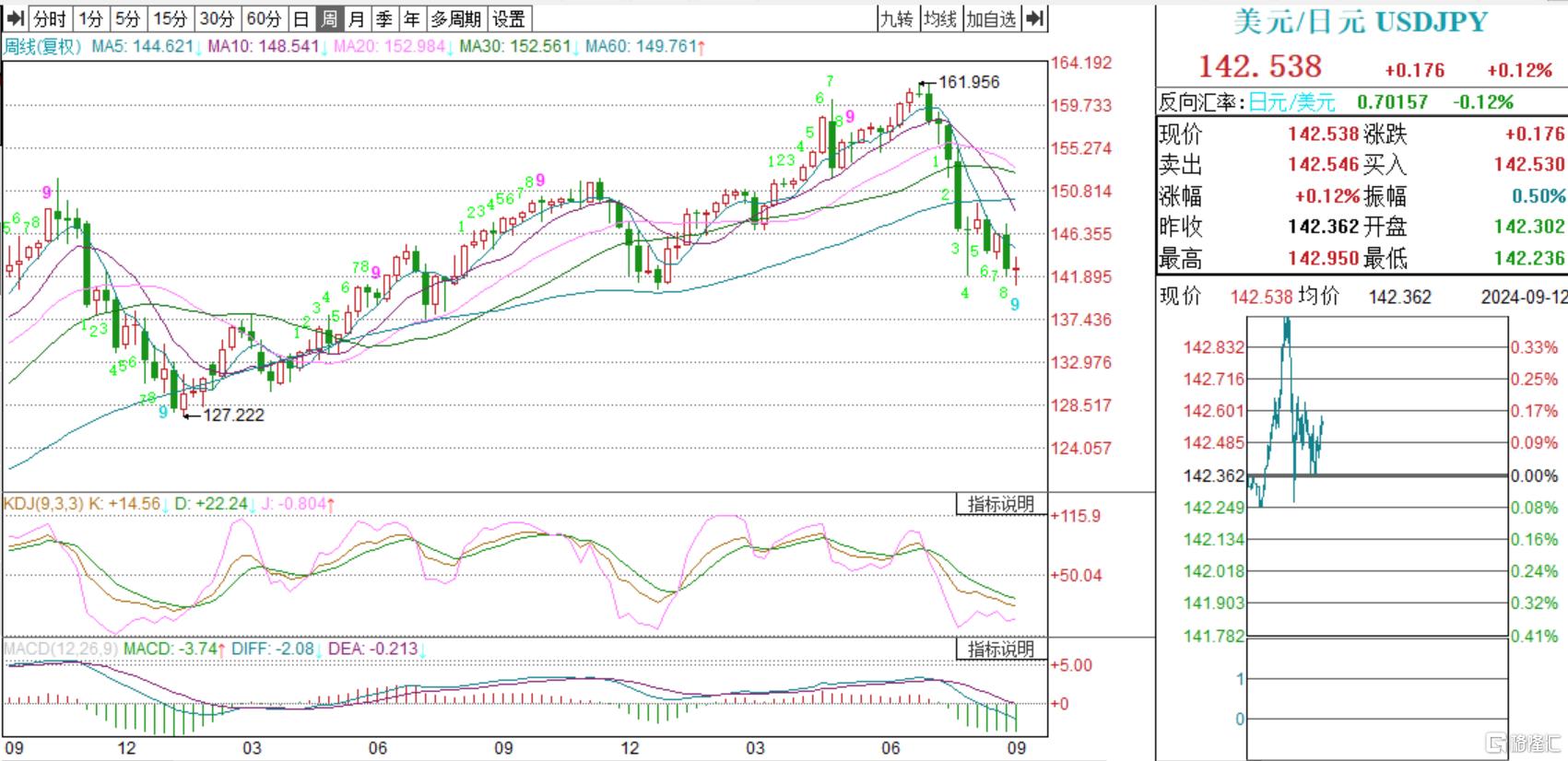Click the MA10: 148.541 legend label
This screenshot has width=1568, height=761.
[264, 46]
